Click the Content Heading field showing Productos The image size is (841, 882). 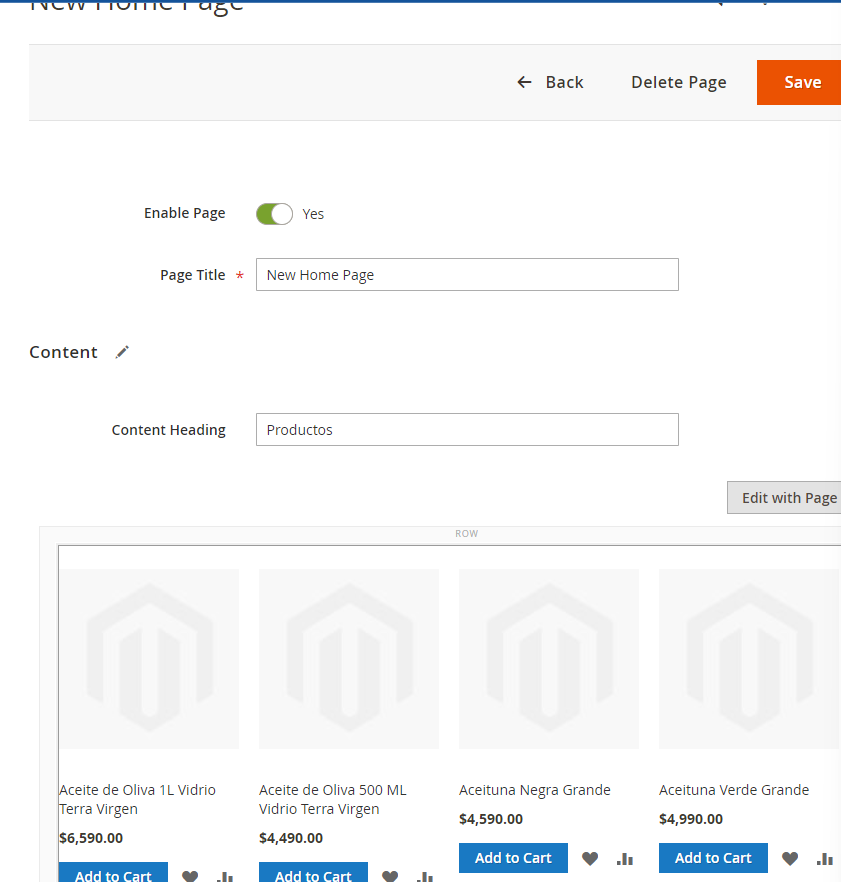click(x=467, y=429)
